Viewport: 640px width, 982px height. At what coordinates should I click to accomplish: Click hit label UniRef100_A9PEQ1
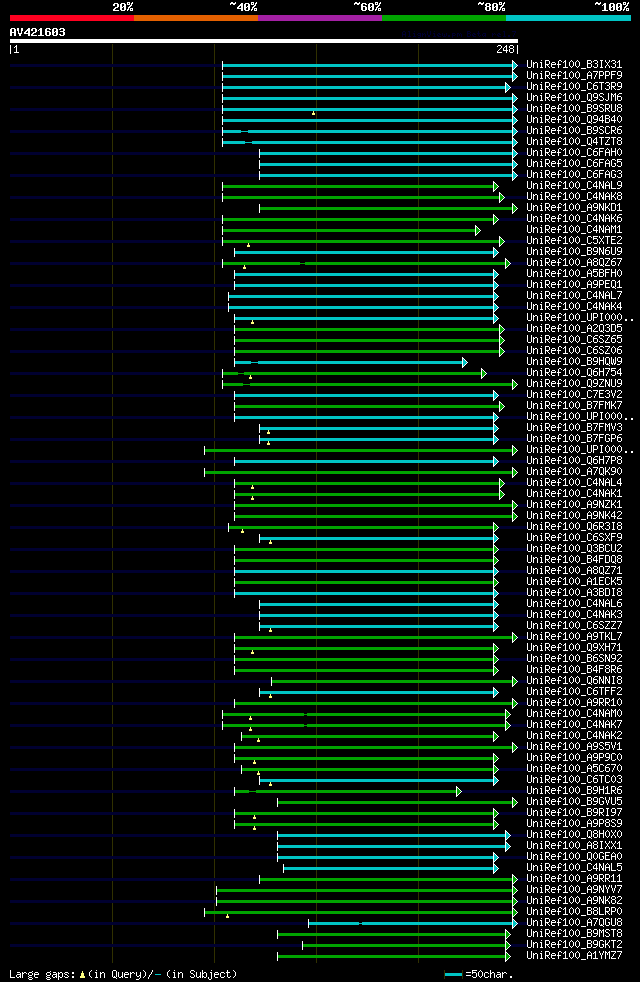tap(574, 284)
